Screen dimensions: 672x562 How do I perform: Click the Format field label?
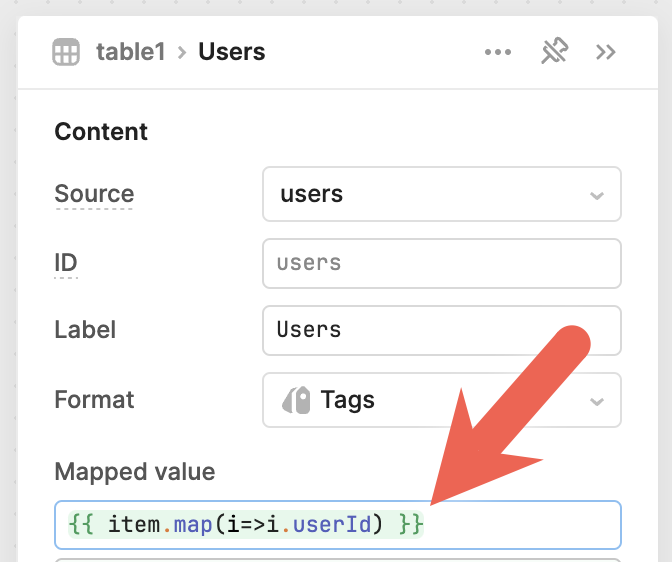tap(94, 400)
